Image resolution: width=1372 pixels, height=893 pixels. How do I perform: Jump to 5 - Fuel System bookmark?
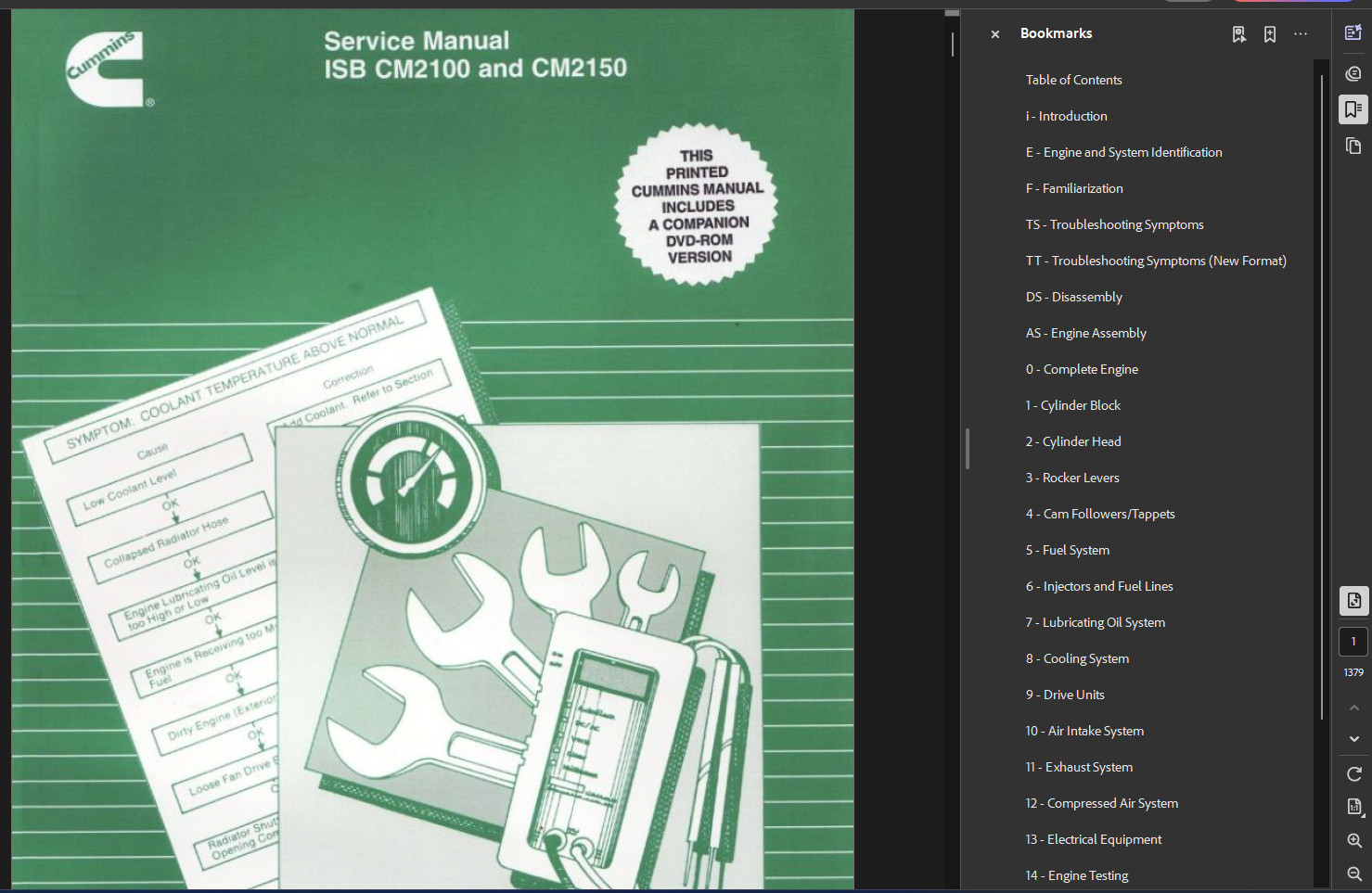tap(1067, 550)
